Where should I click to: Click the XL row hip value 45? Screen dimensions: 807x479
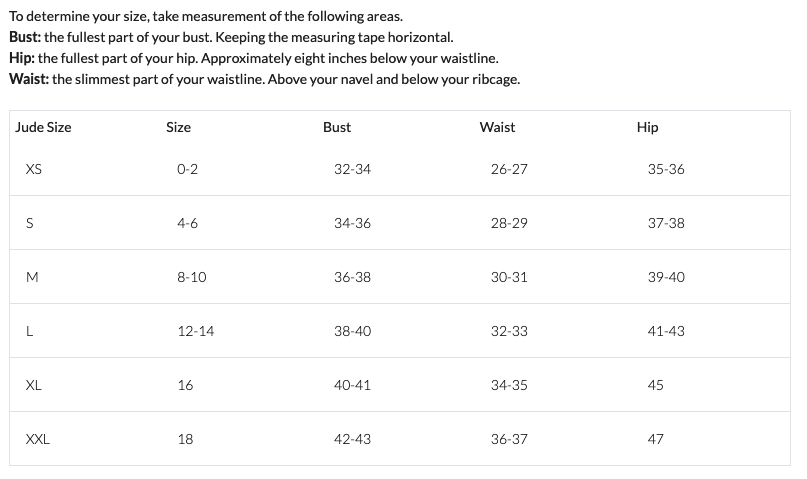click(656, 385)
